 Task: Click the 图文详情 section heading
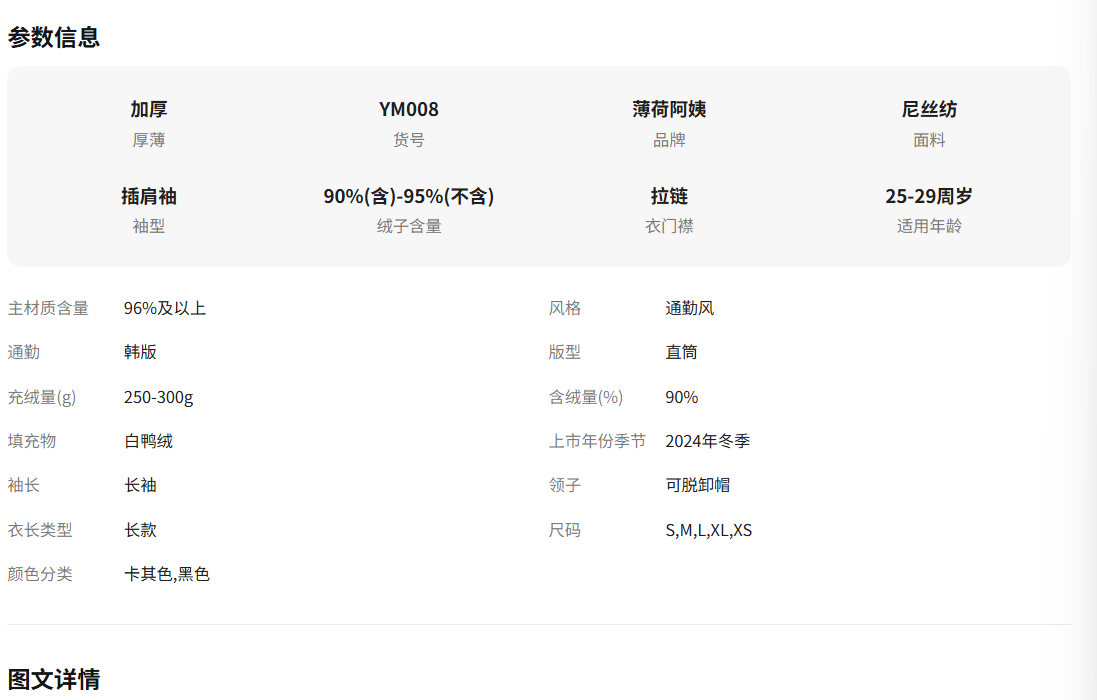54,680
